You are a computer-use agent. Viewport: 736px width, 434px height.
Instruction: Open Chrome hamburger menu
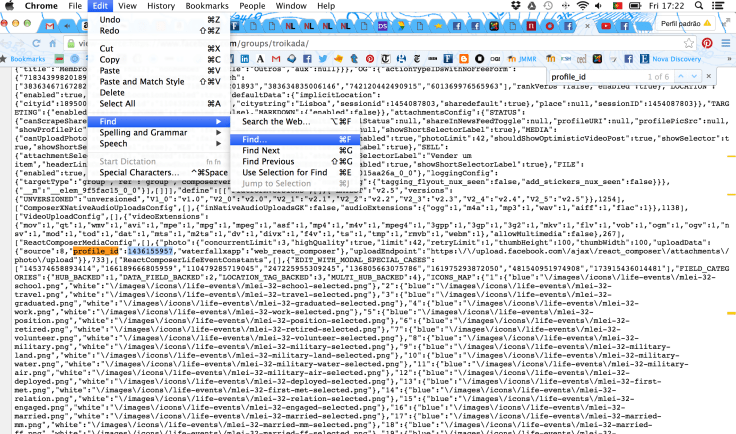(726, 43)
